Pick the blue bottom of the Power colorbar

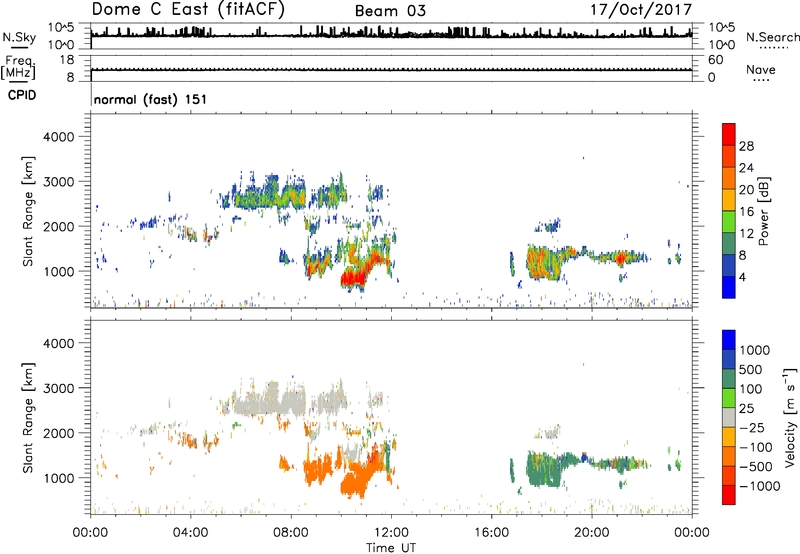(729, 287)
